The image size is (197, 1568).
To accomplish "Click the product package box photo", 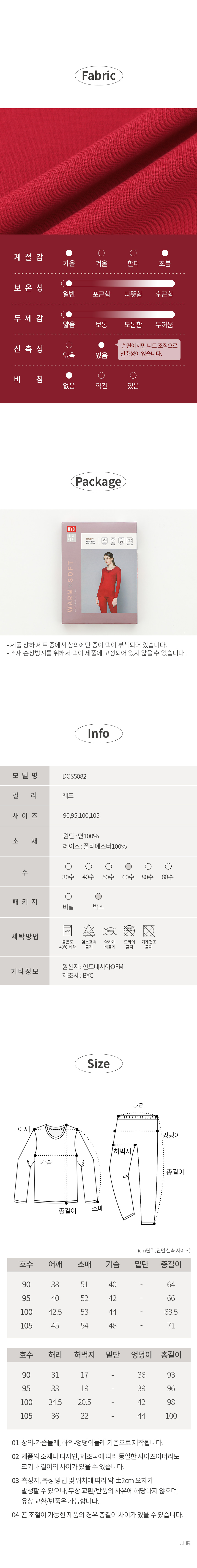I will point(98,573).
